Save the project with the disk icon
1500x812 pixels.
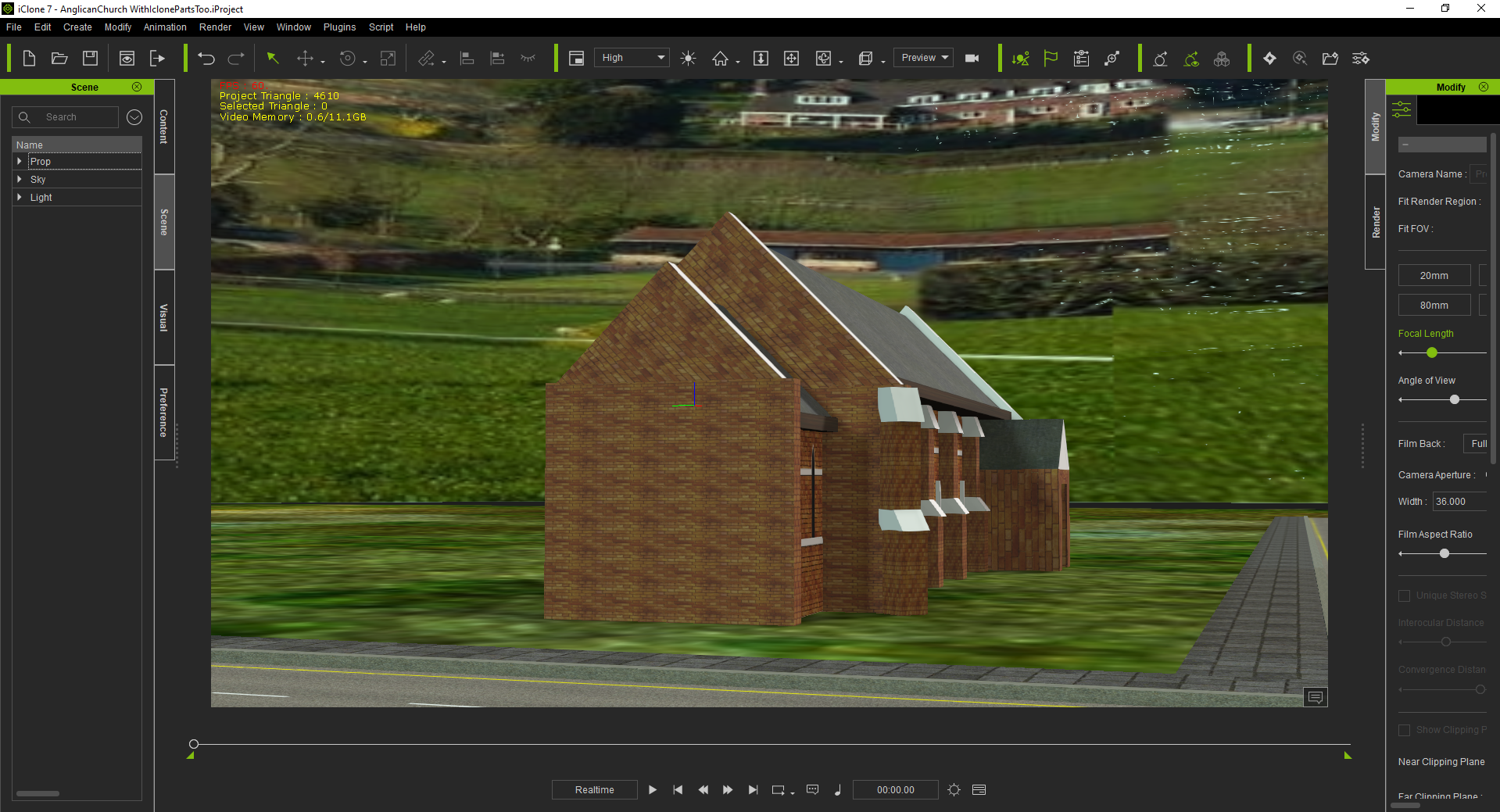(x=91, y=59)
